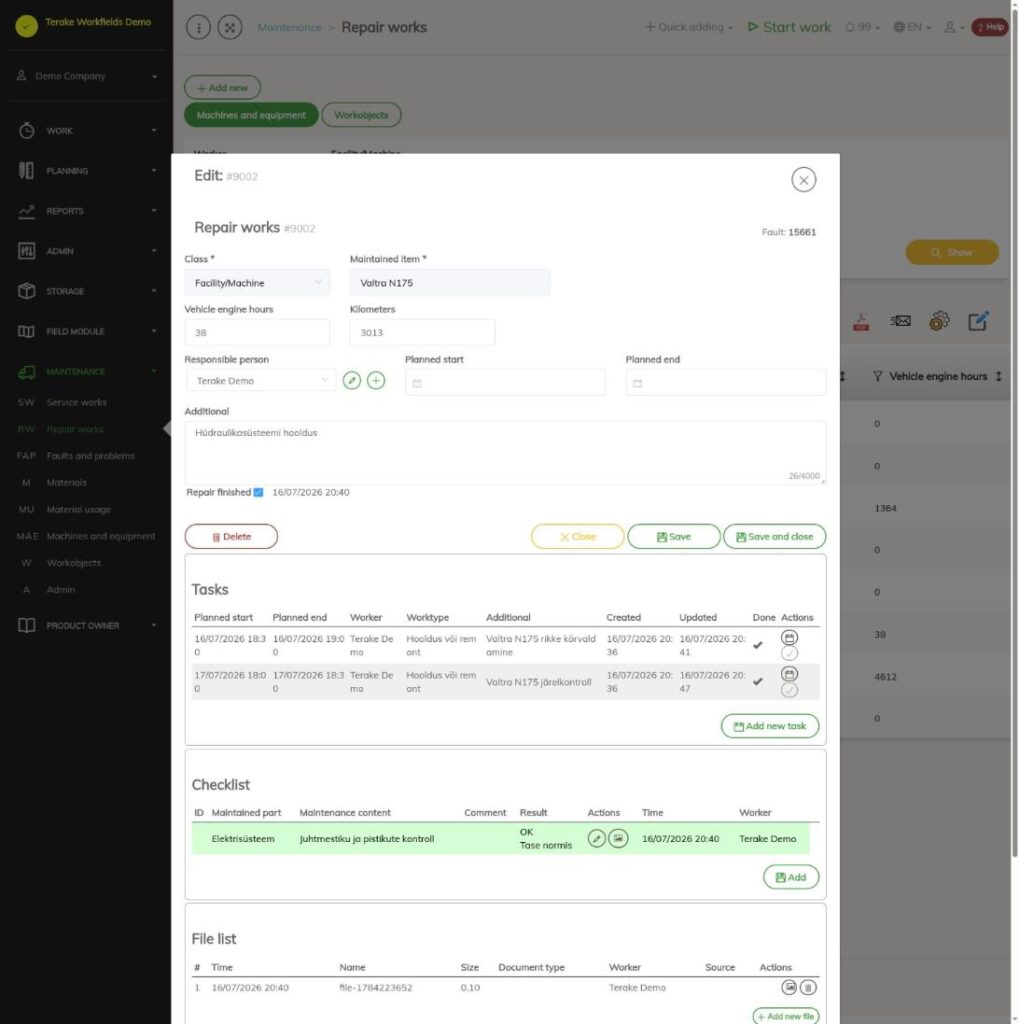Click Save and close button
Image resolution: width=1019 pixels, height=1024 pixels.
click(x=774, y=536)
